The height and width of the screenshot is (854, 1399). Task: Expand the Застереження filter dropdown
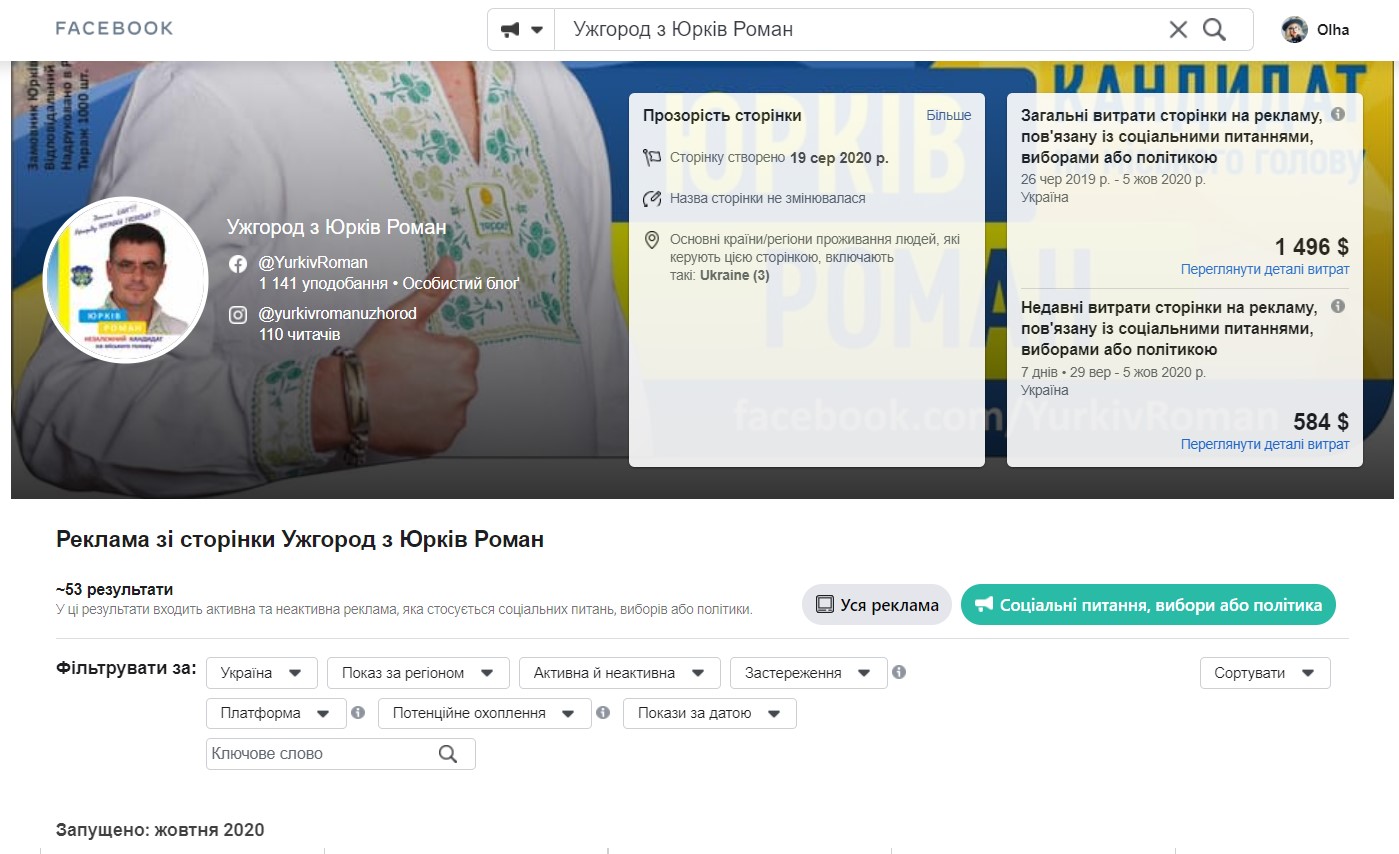point(809,673)
